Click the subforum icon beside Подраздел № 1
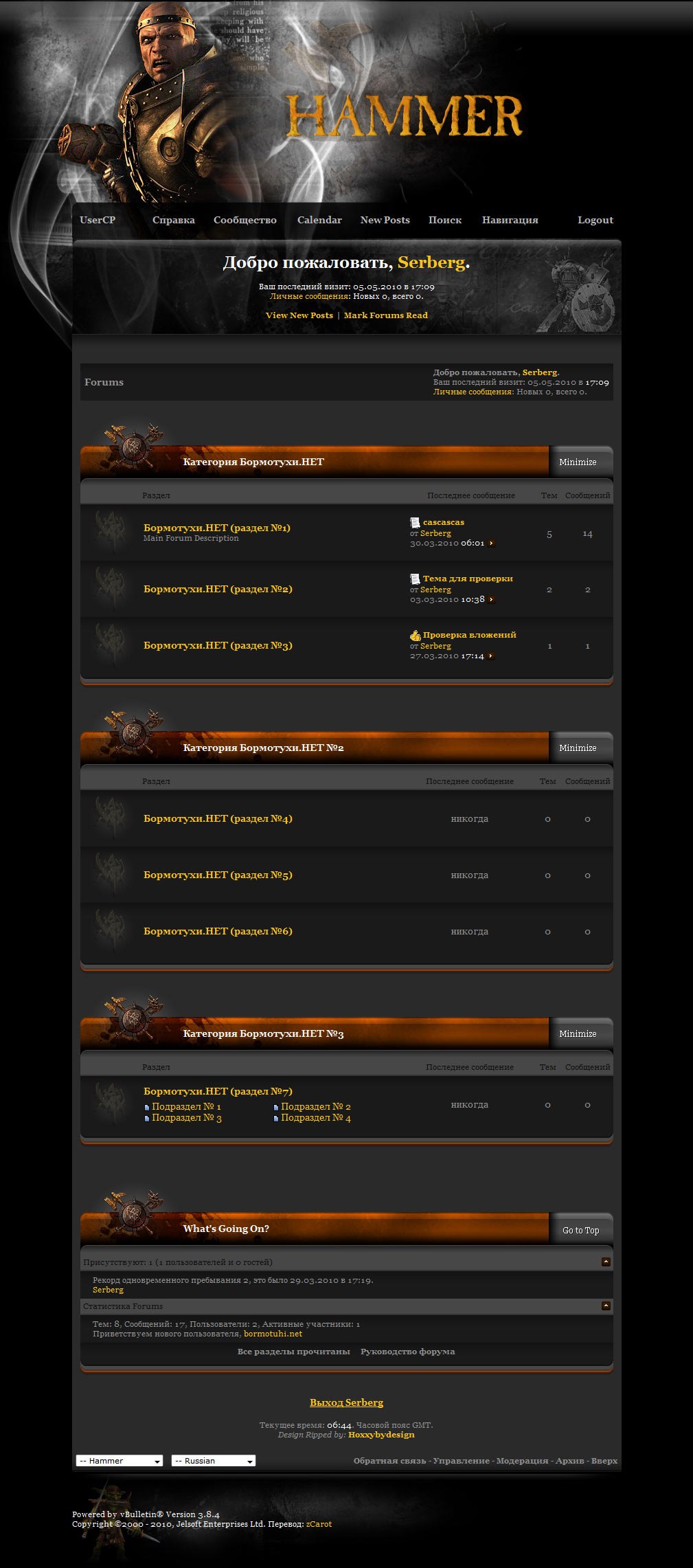 point(147,1107)
